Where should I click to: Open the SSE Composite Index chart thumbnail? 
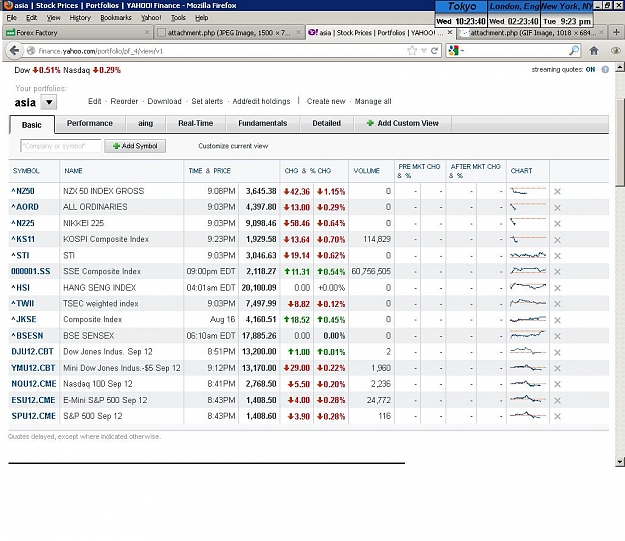coord(528,271)
